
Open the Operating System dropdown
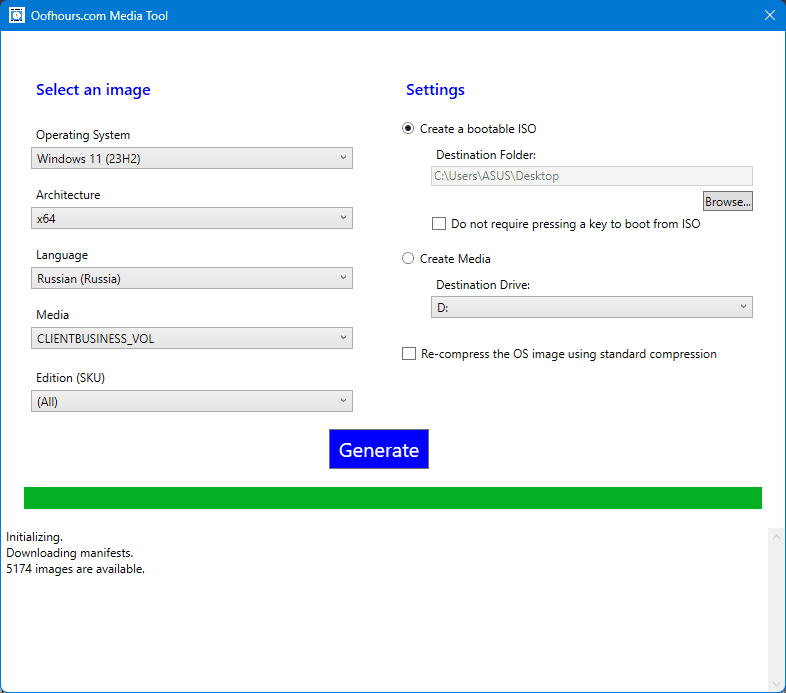[x=191, y=158]
